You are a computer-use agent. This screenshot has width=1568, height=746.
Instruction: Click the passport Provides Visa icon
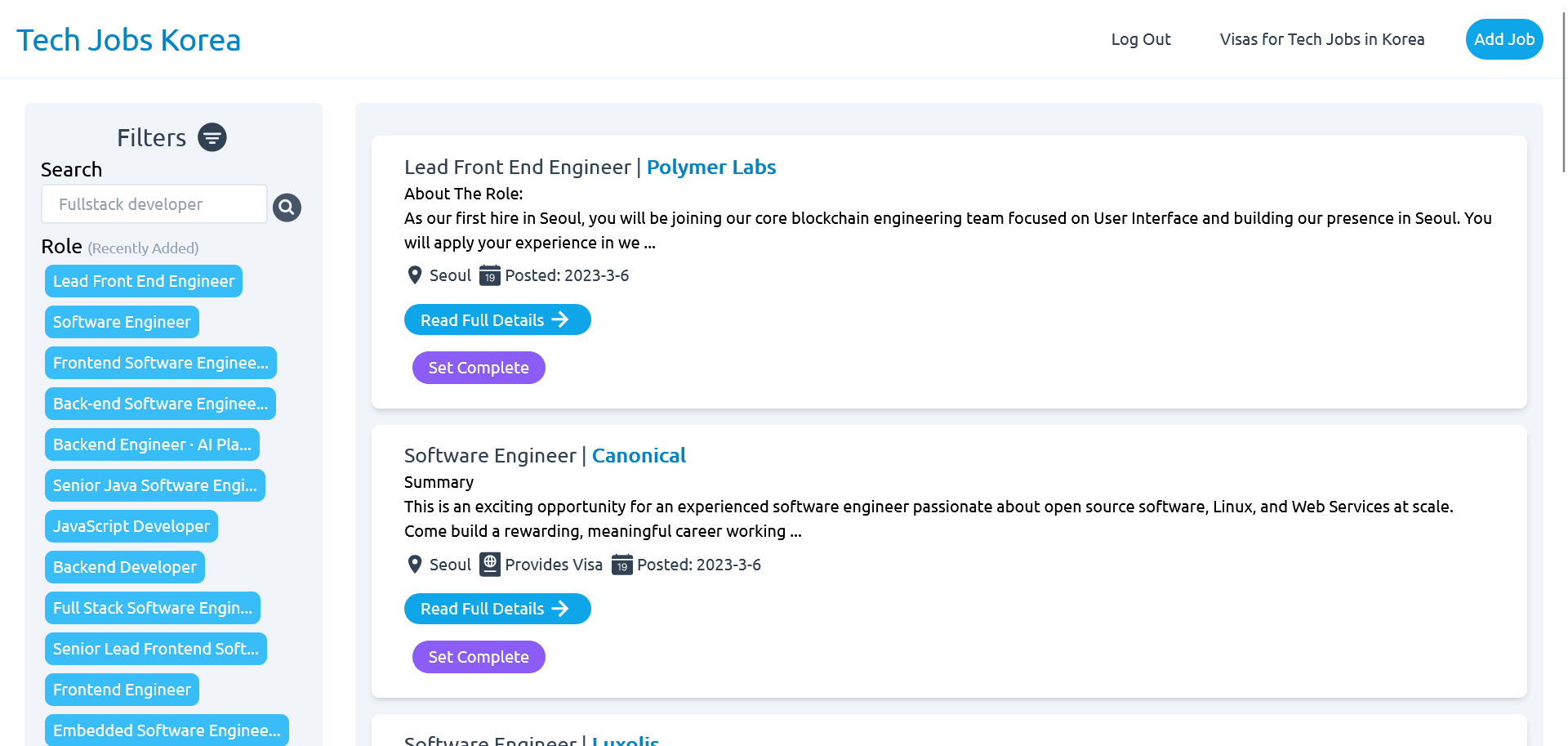490,564
